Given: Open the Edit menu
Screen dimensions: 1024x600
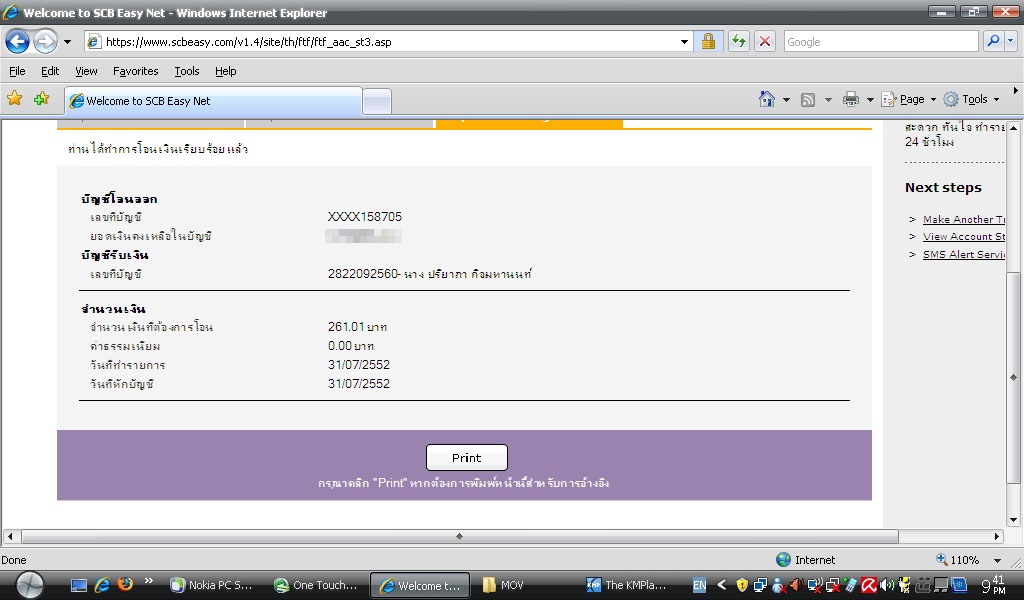Looking at the screenshot, I should click(50, 71).
